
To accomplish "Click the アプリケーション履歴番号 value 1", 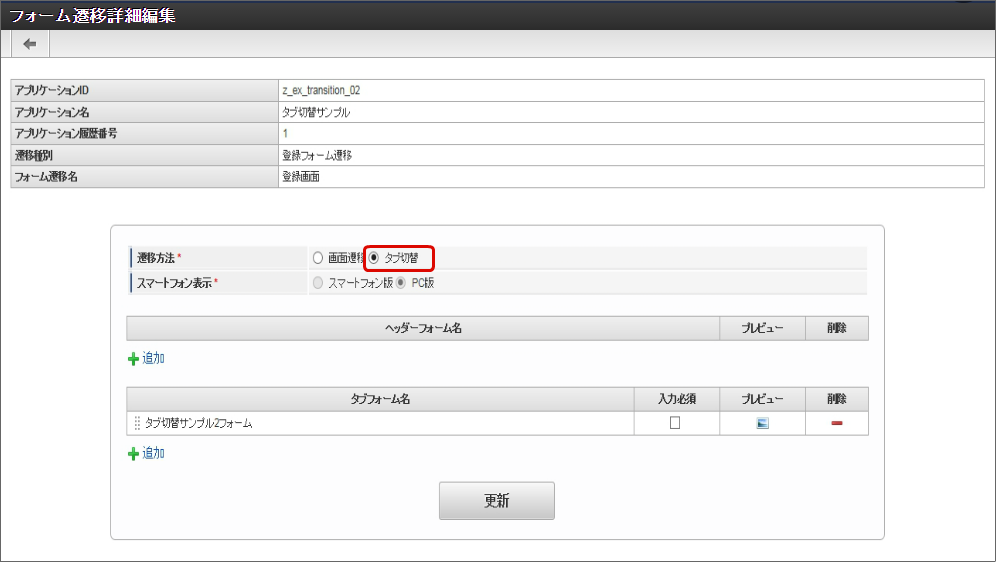I will (x=285, y=133).
